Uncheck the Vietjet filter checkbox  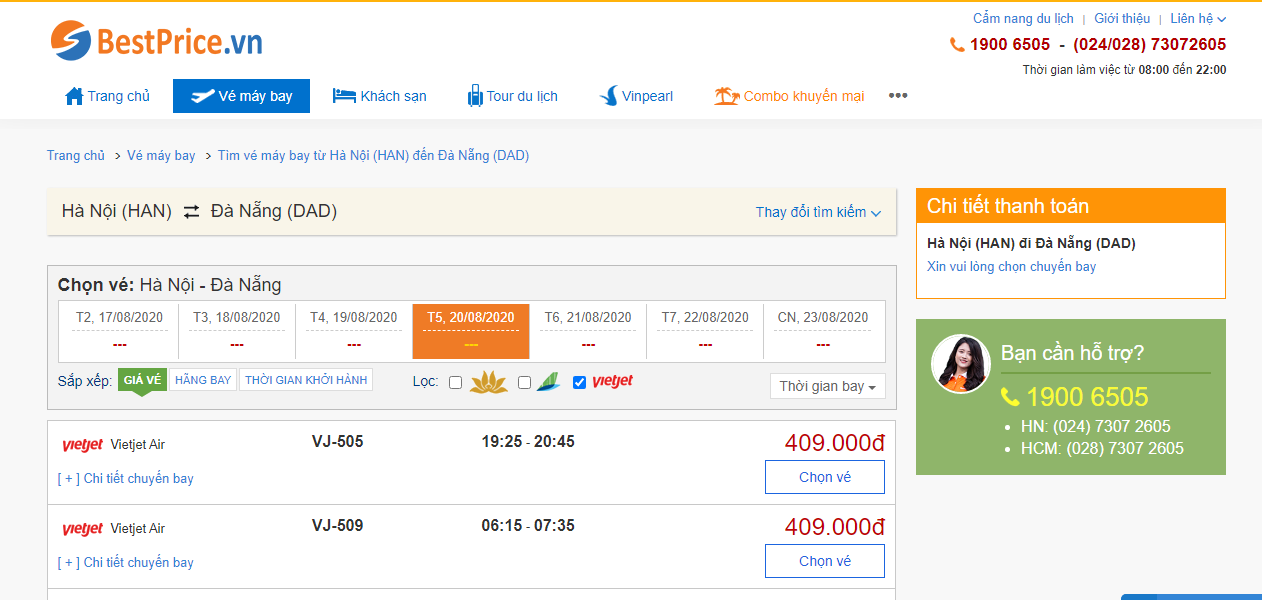579,382
